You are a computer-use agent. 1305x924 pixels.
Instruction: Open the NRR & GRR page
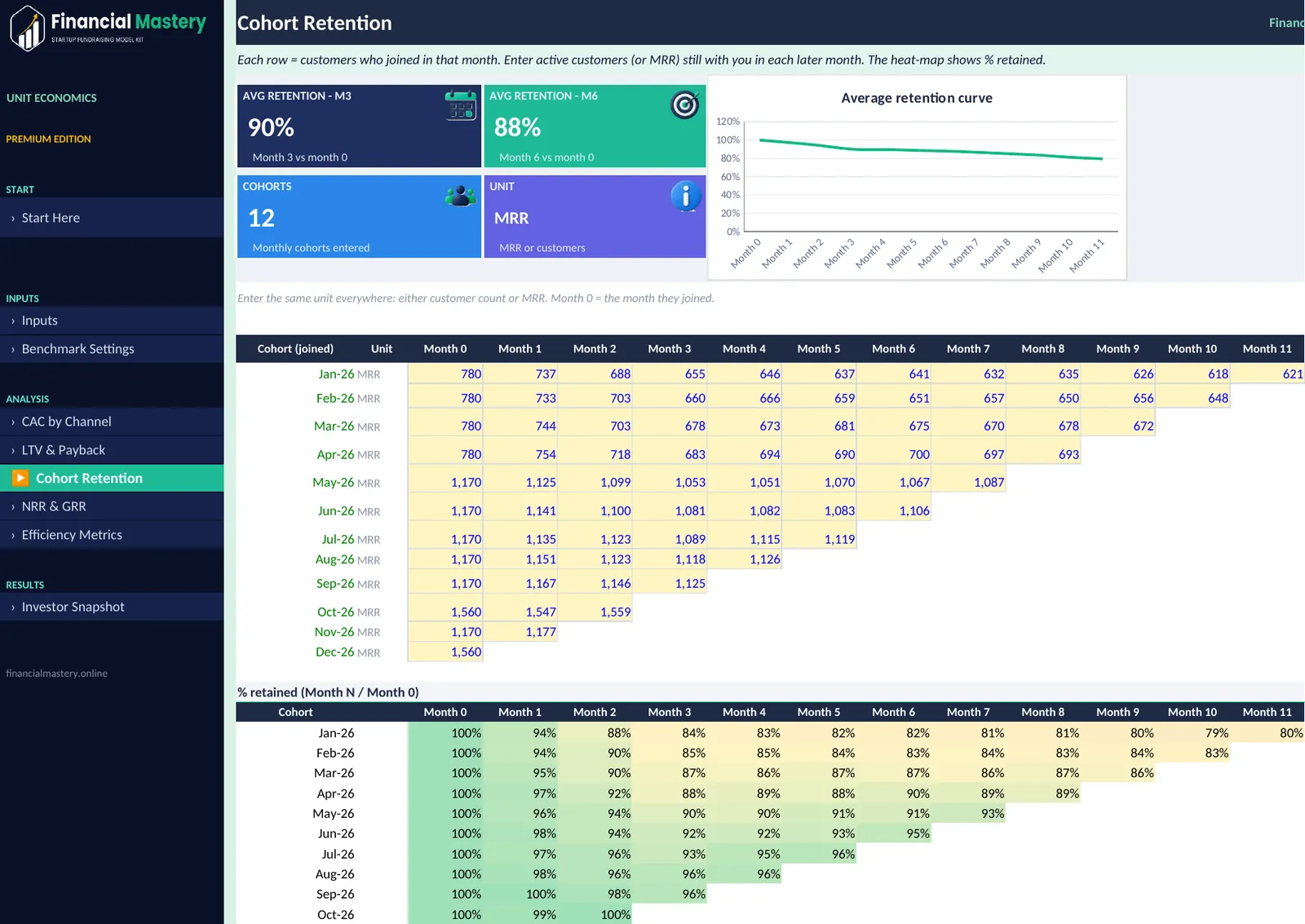coord(112,506)
